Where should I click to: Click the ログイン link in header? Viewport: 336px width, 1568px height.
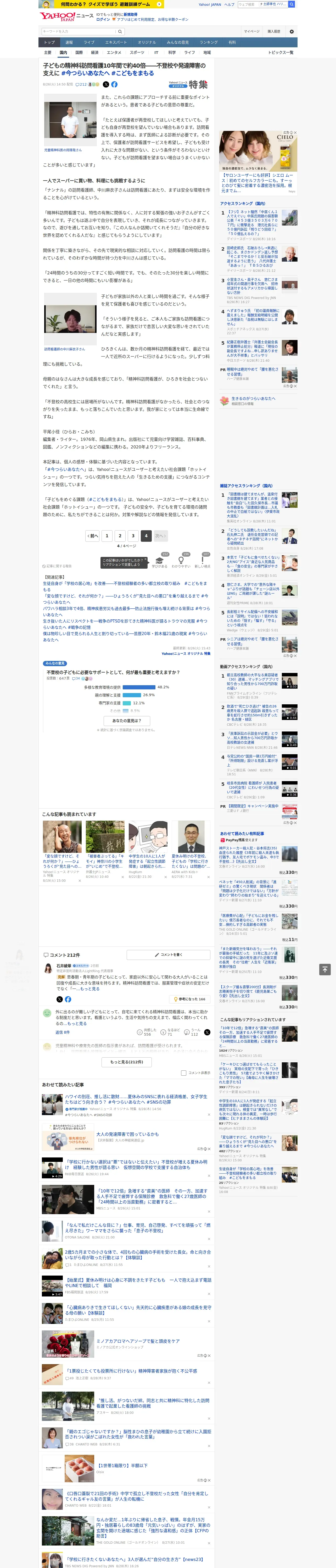click(103, 20)
